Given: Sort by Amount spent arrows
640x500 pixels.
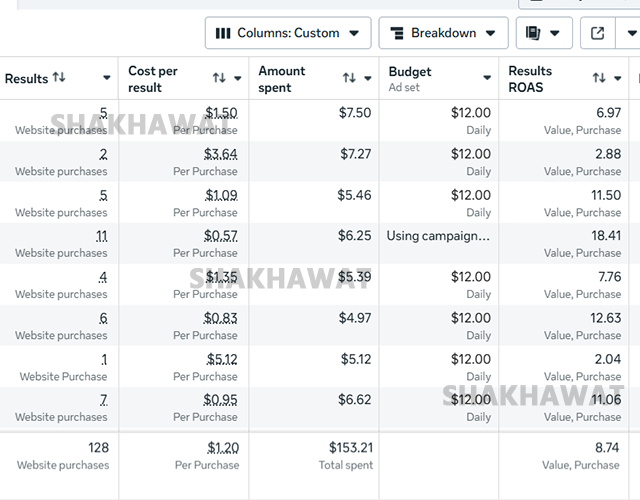Looking at the screenshot, I should click(349, 78).
